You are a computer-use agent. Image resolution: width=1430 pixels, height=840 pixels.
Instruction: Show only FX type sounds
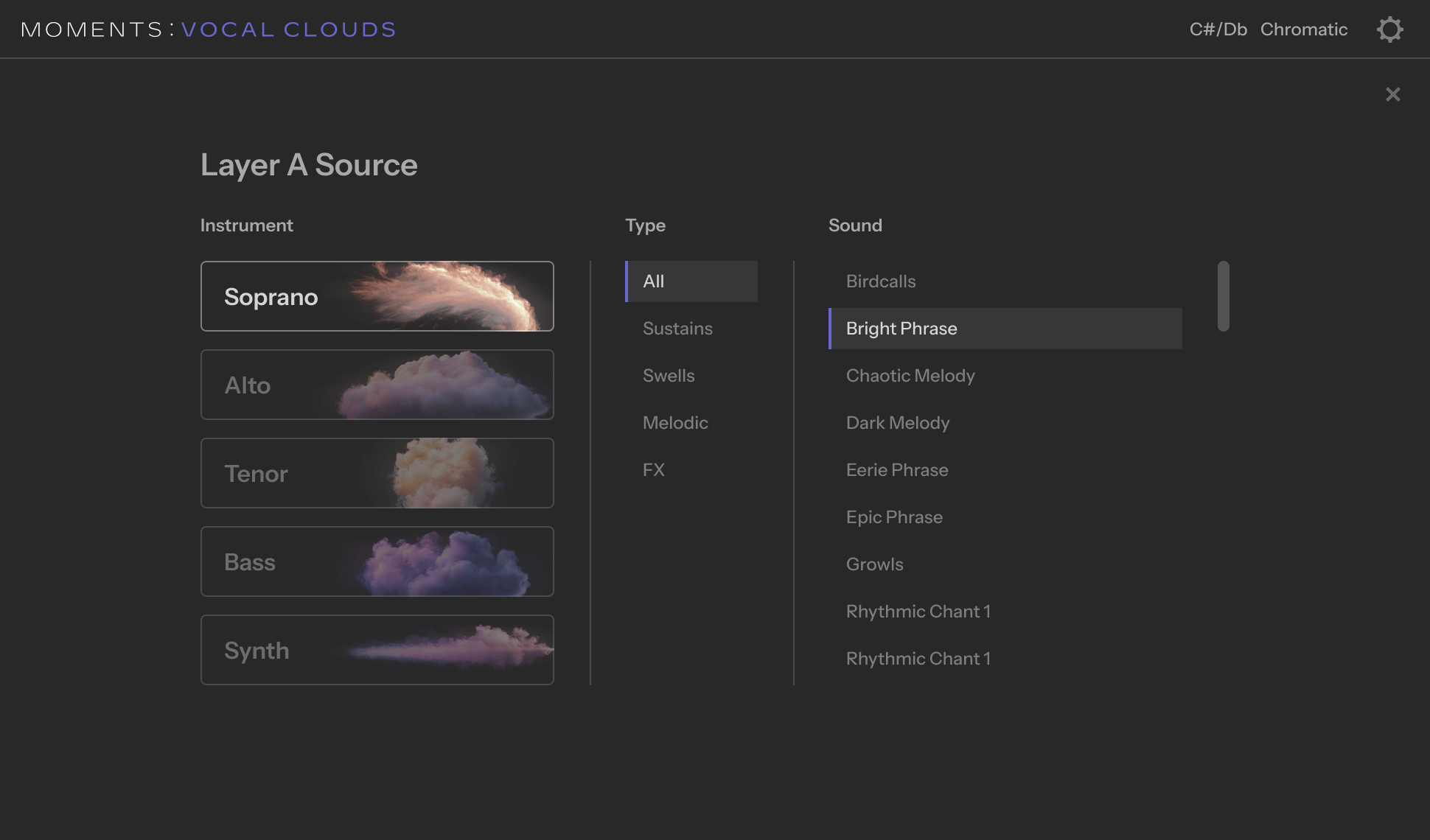[654, 470]
